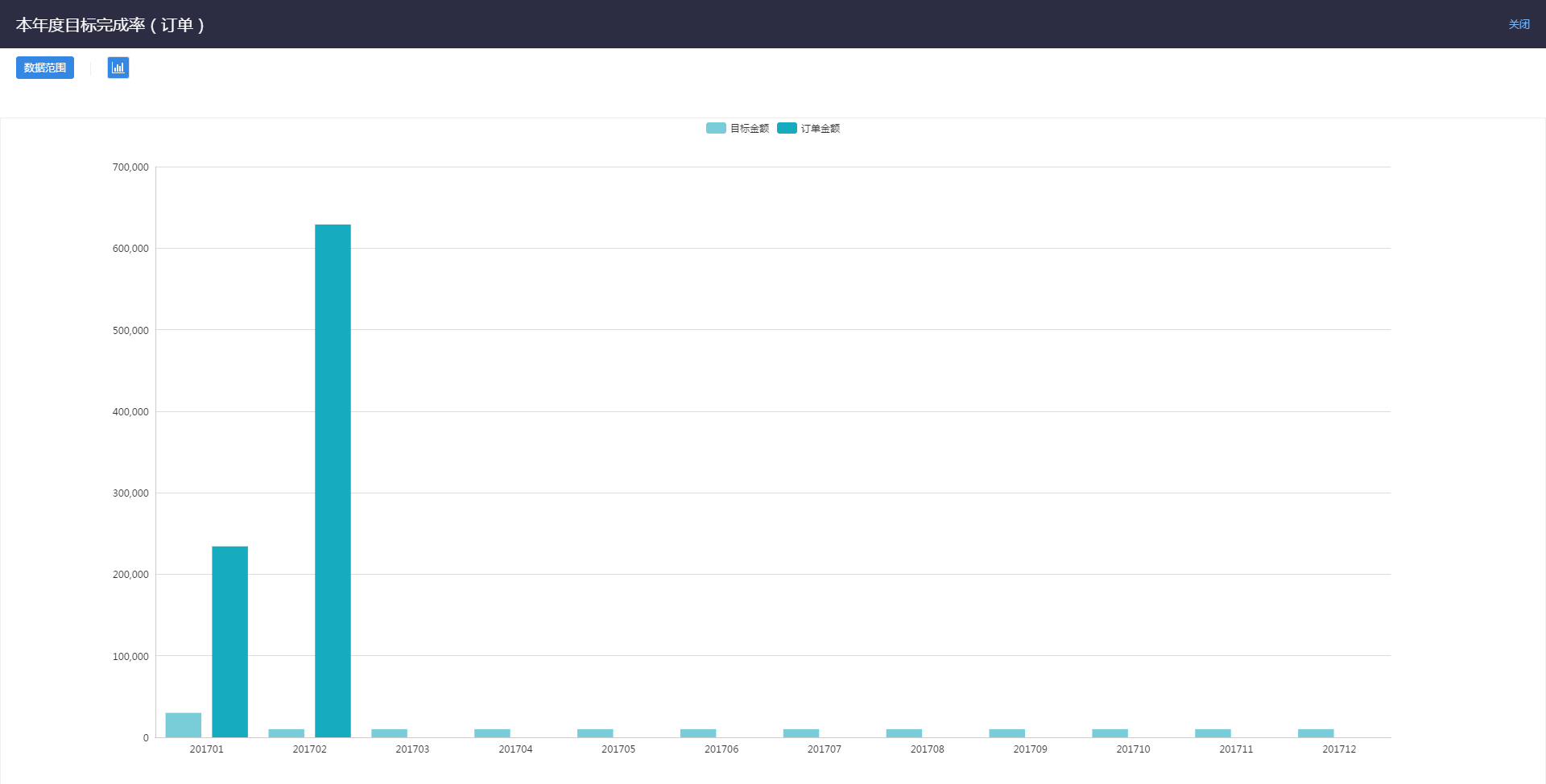Click the 201709 target amount bar
Screen dimensions: 1546x784
click(x=1007, y=733)
